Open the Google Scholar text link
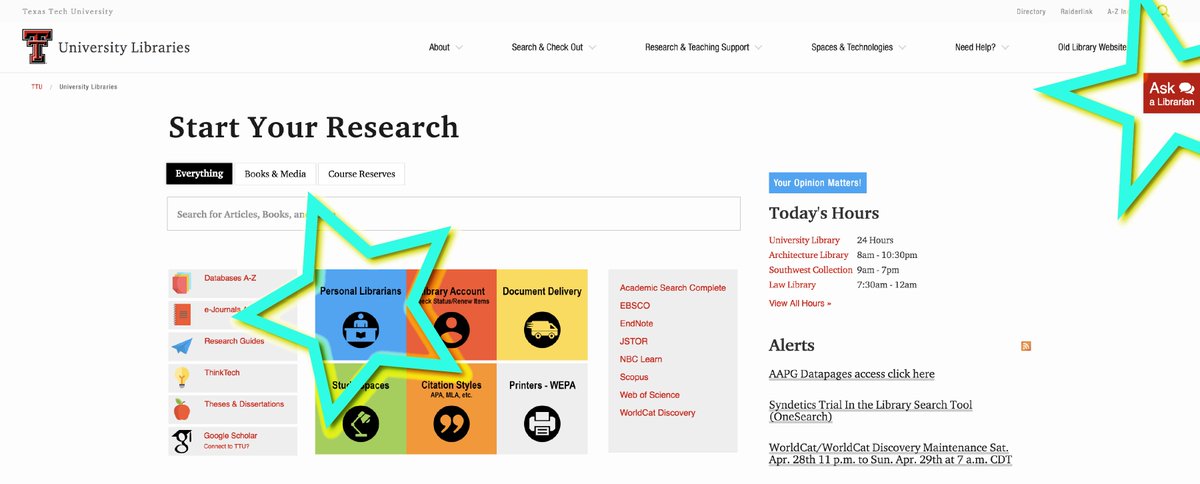This screenshot has width=1200, height=484. [230, 435]
